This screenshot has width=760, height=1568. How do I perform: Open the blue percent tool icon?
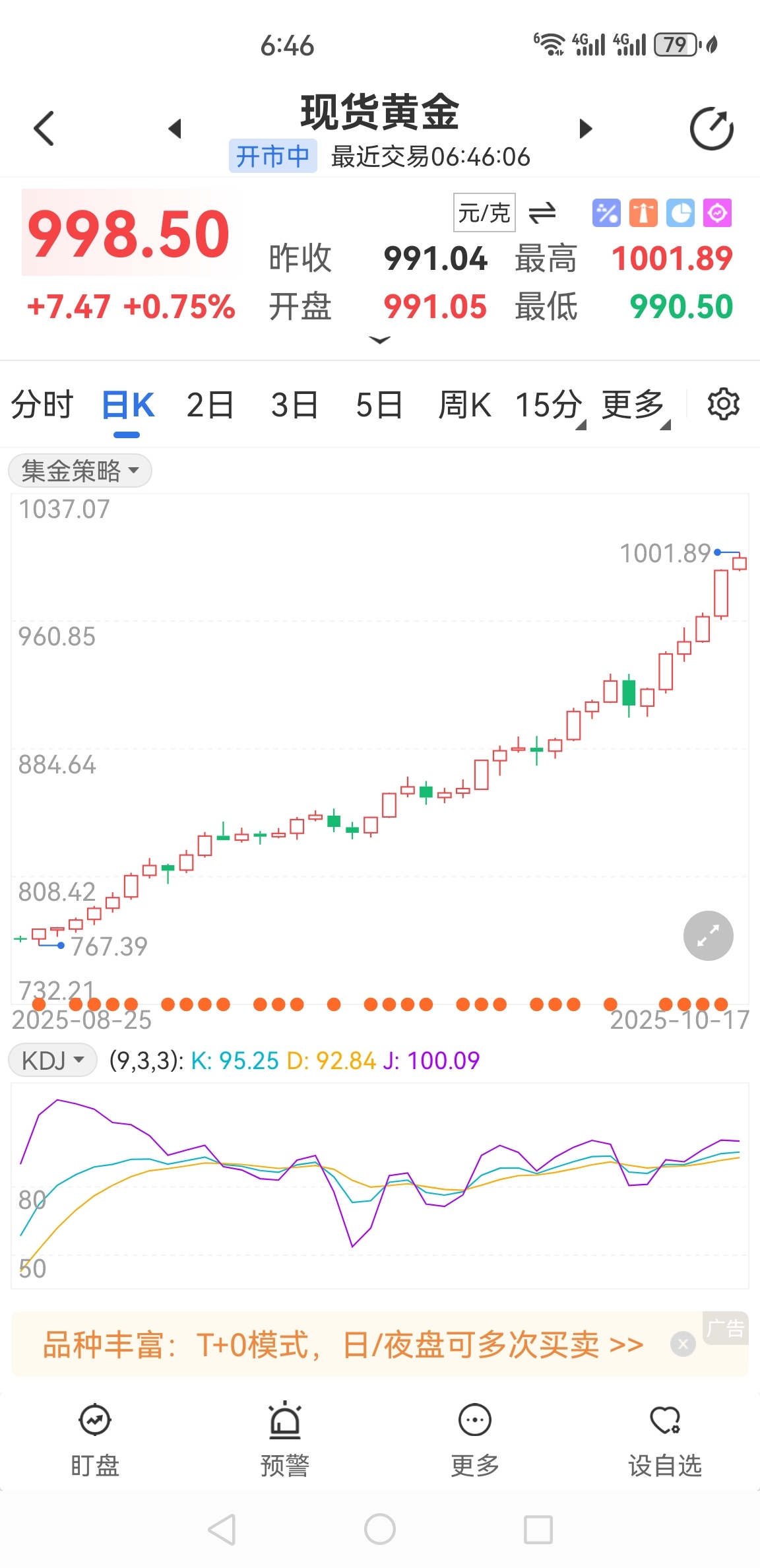606,213
